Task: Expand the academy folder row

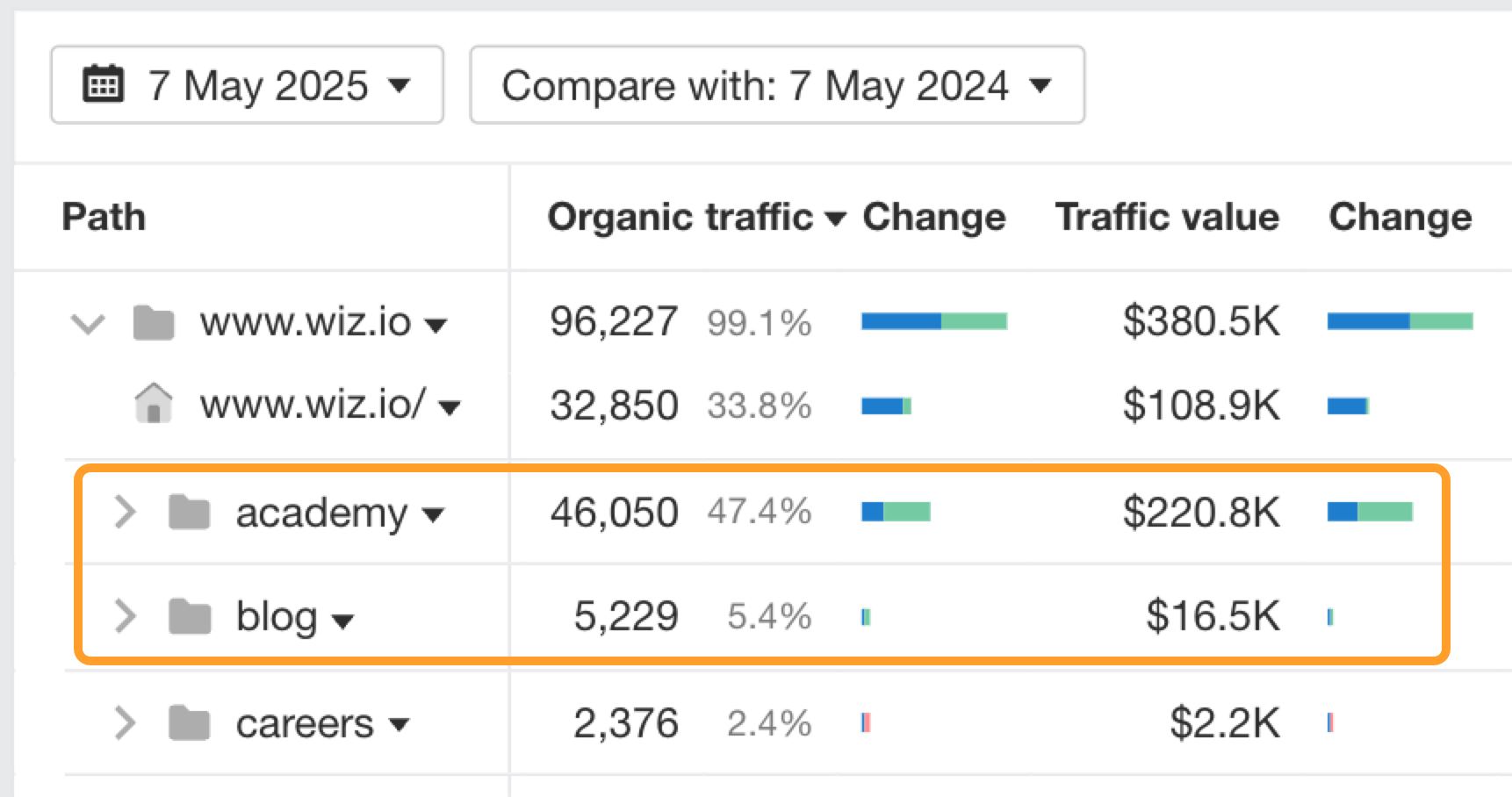Action: tap(126, 513)
